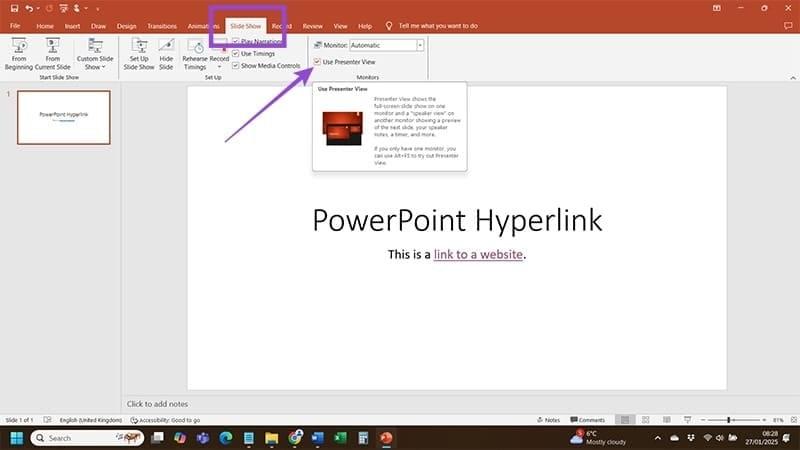Open the Monitor Automatic dropdown
800x450 pixels.
pos(420,45)
